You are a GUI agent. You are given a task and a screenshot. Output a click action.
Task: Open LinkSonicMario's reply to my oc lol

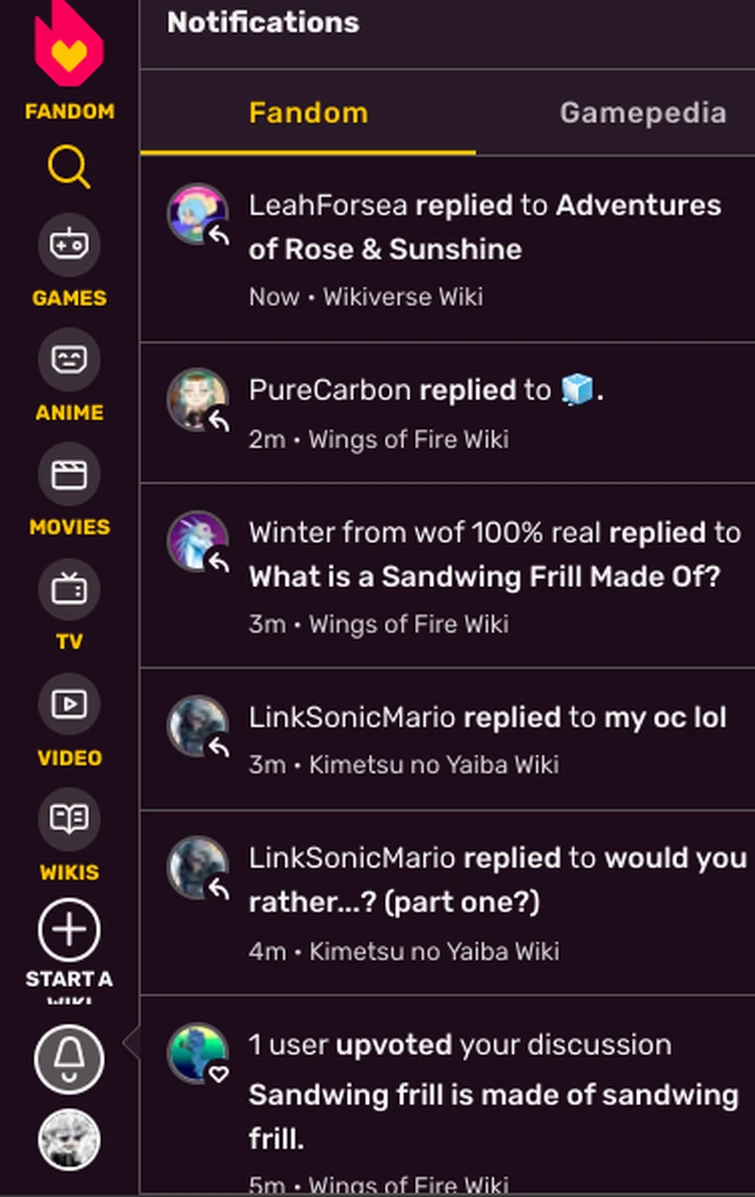point(487,739)
